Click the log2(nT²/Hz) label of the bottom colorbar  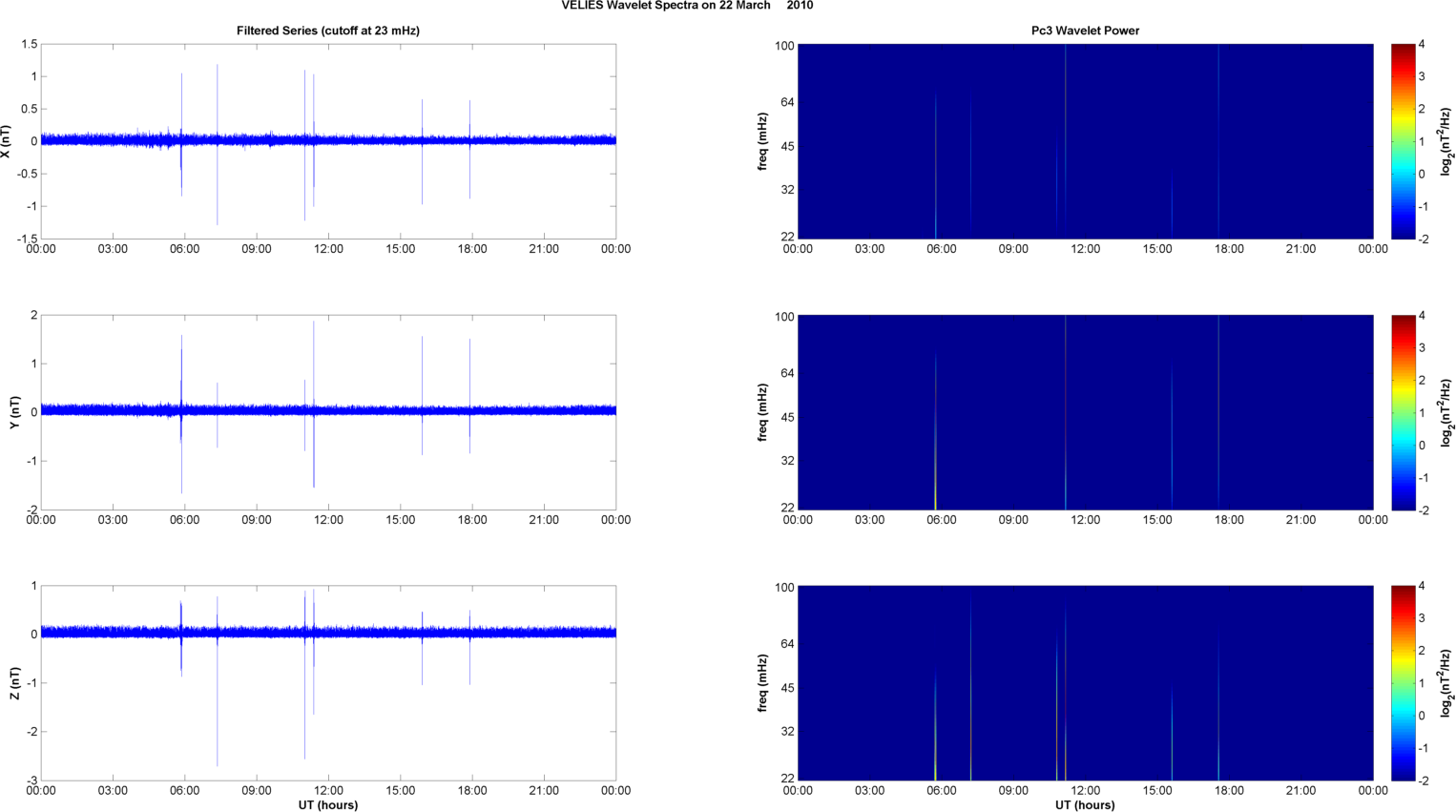coord(1446,683)
